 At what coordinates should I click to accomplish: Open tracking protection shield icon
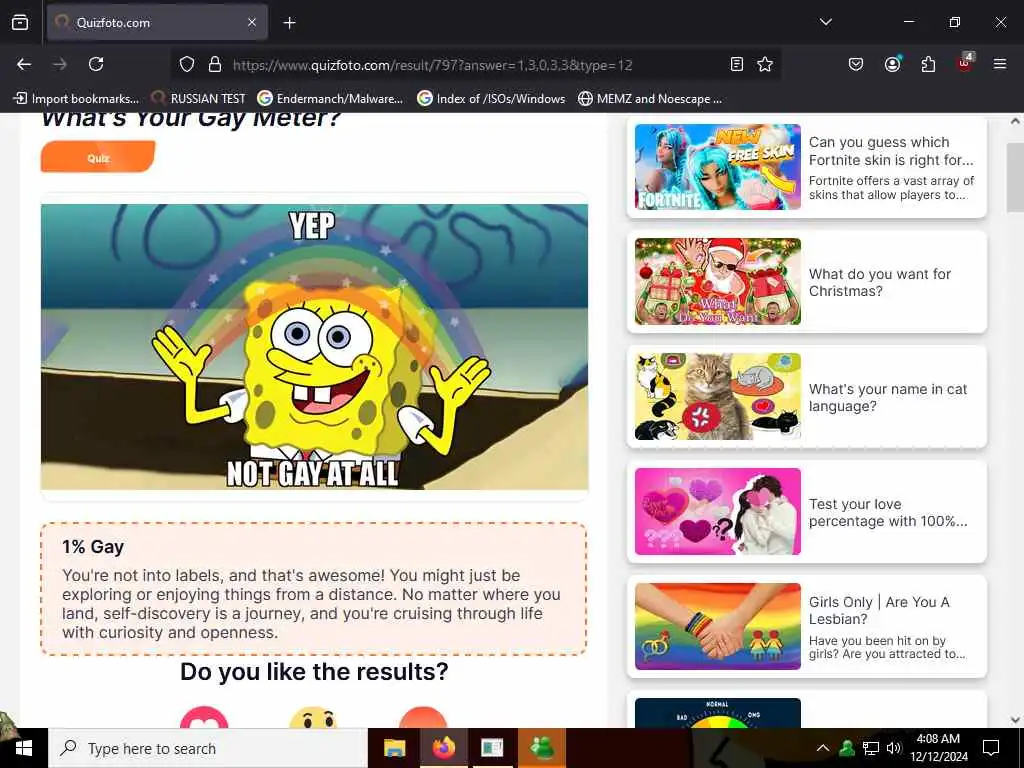pyautogui.click(x=187, y=64)
